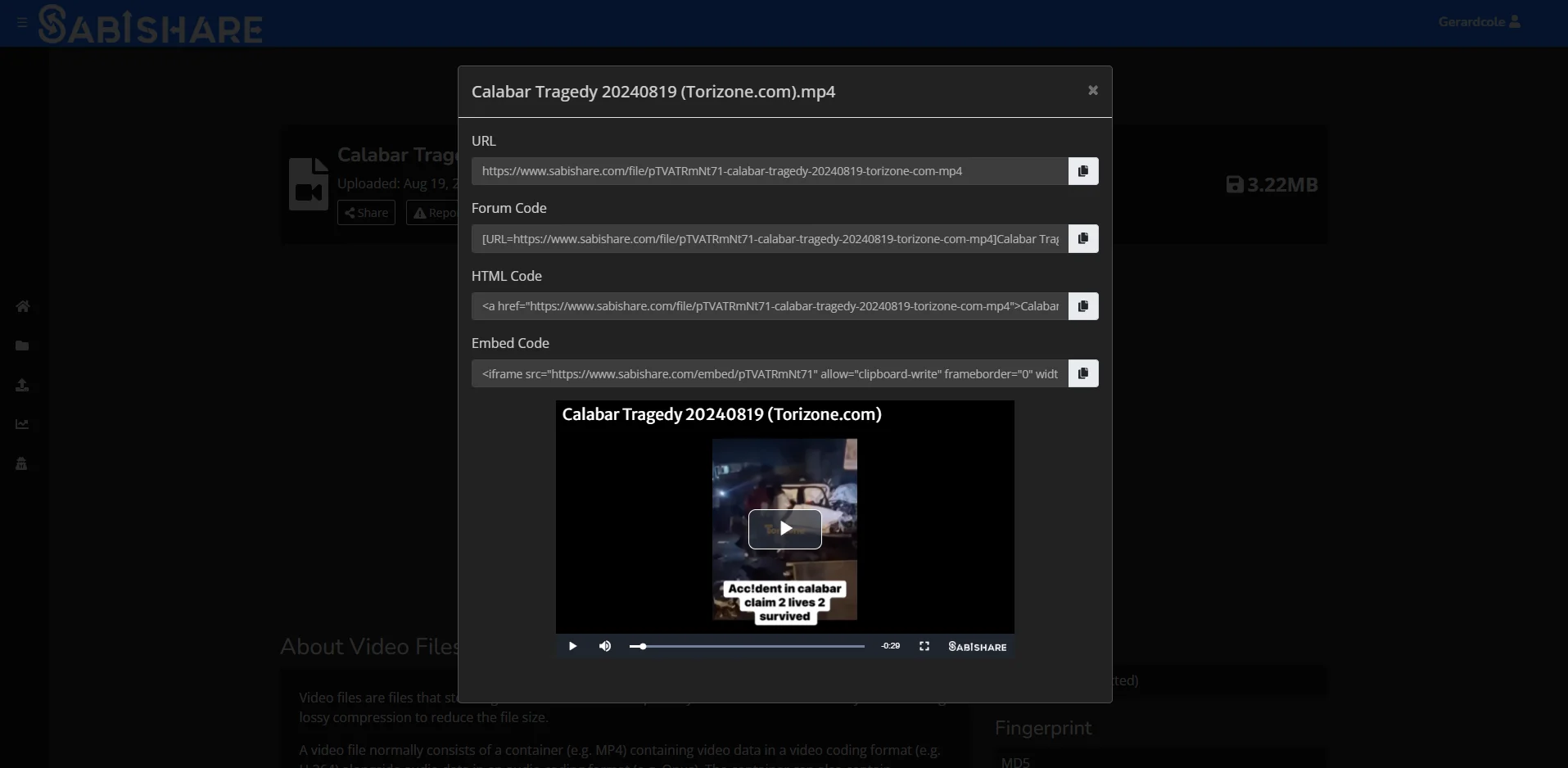
Task: Mute the video audio
Action: pos(605,646)
